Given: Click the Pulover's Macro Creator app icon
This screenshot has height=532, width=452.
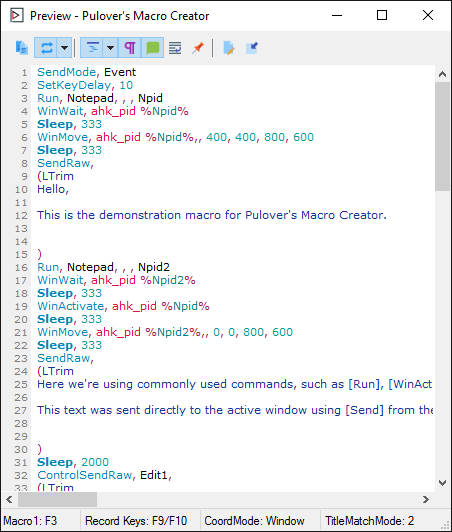Looking at the screenshot, I should (17, 16).
